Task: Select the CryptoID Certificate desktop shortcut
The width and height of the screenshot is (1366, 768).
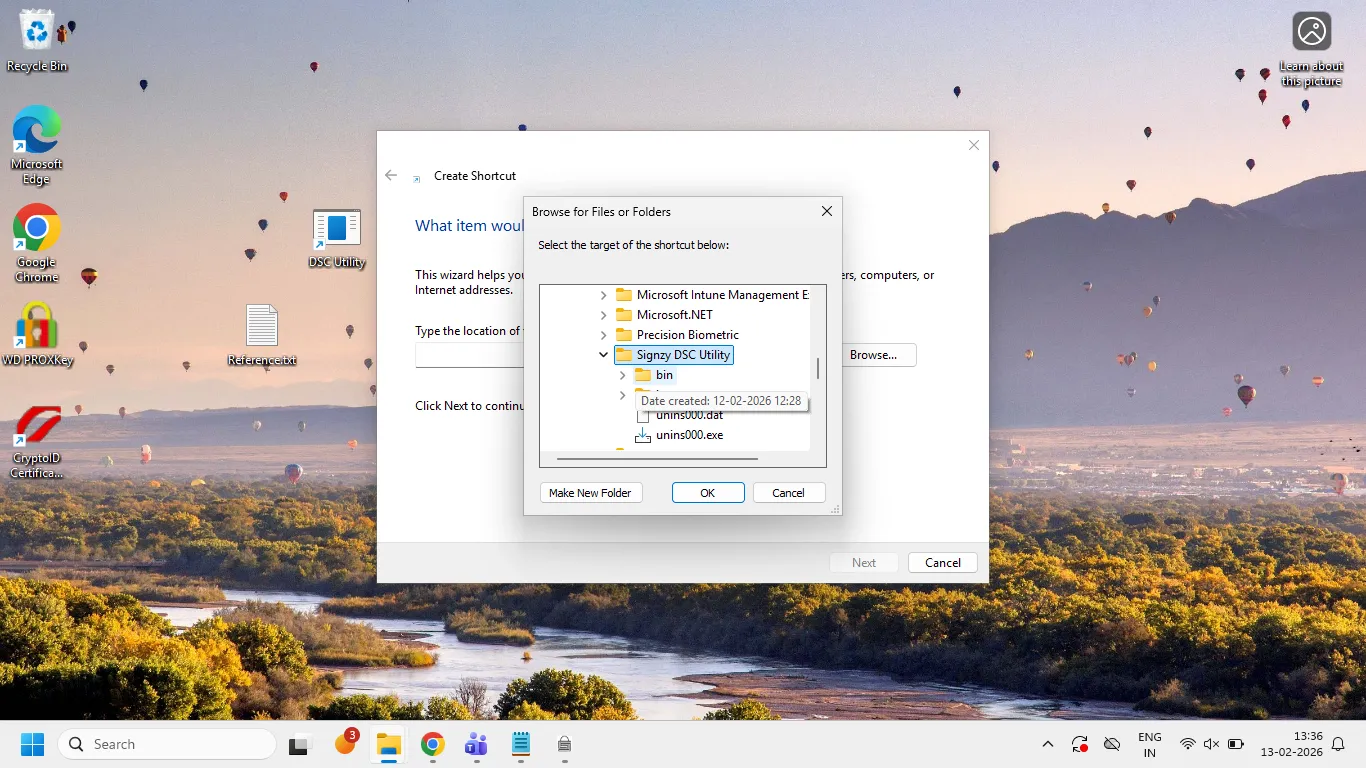Action: pos(36,442)
